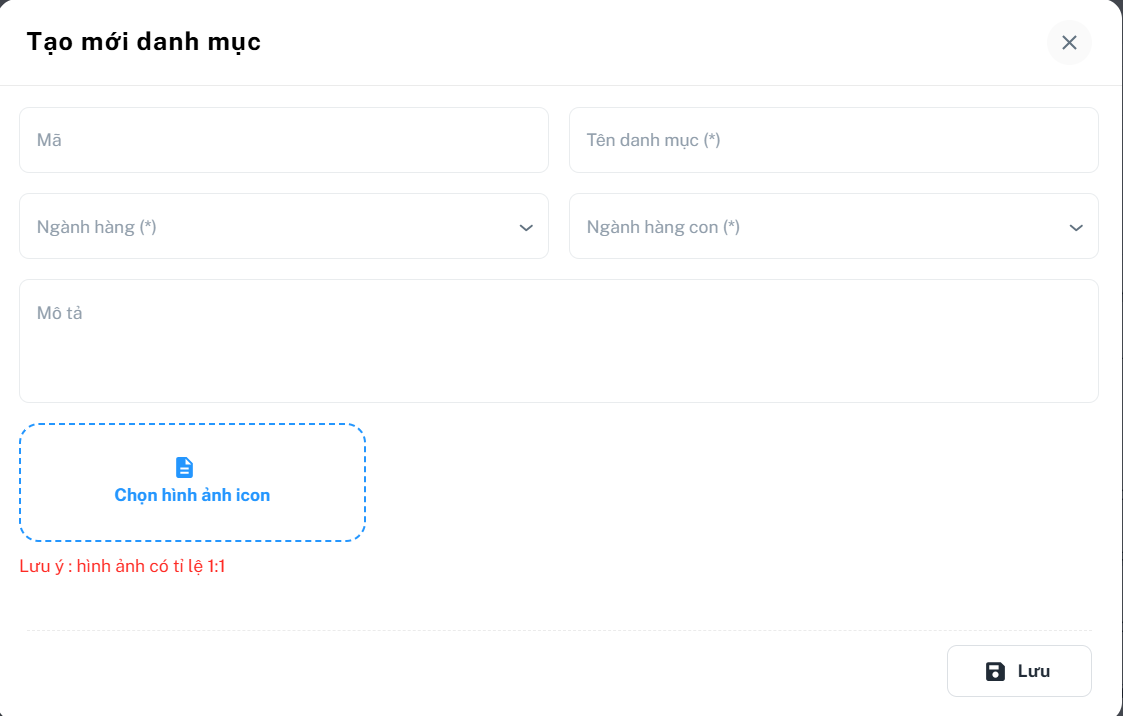Click the Mã placeholder text
1123x716 pixels.
(x=49, y=140)
